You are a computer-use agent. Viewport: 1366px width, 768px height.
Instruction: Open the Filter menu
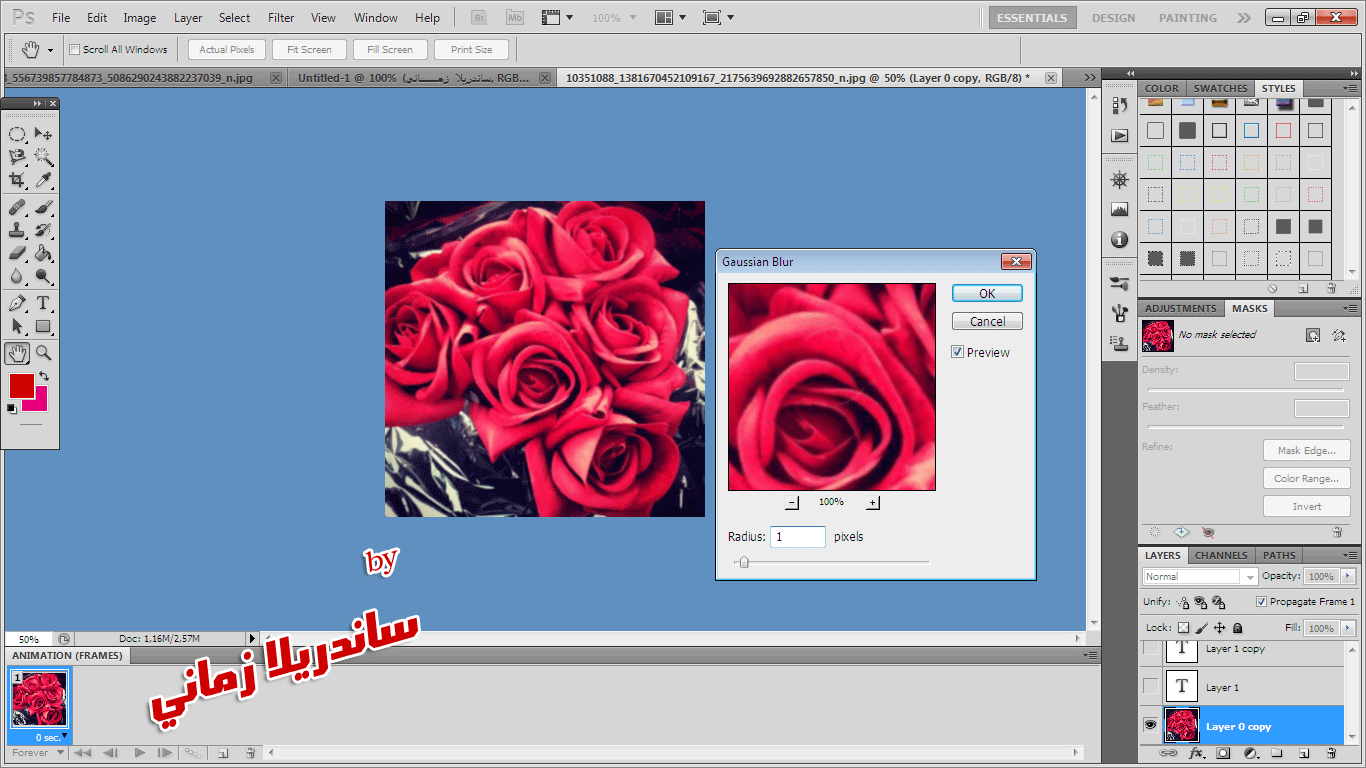(x=281, y=18)
